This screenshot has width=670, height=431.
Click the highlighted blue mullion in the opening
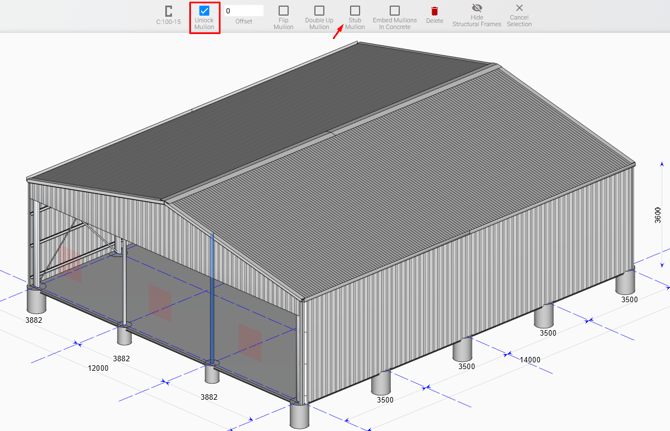point(212,300)
